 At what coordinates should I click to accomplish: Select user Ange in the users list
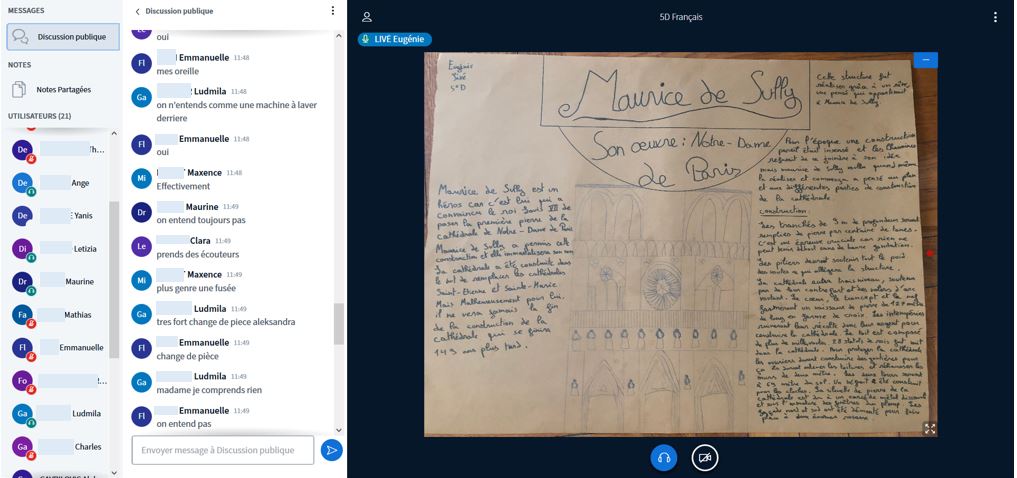coord(58,183)
